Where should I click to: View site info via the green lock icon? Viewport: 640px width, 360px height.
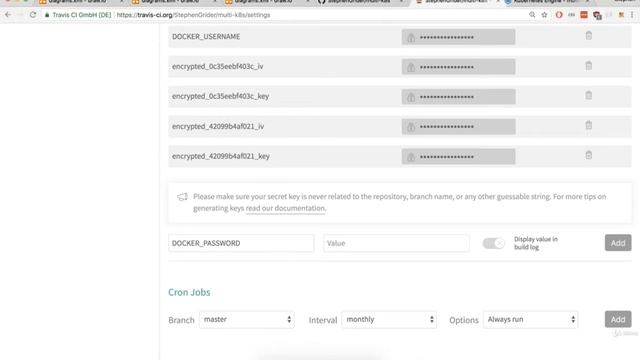coord(47,15)
